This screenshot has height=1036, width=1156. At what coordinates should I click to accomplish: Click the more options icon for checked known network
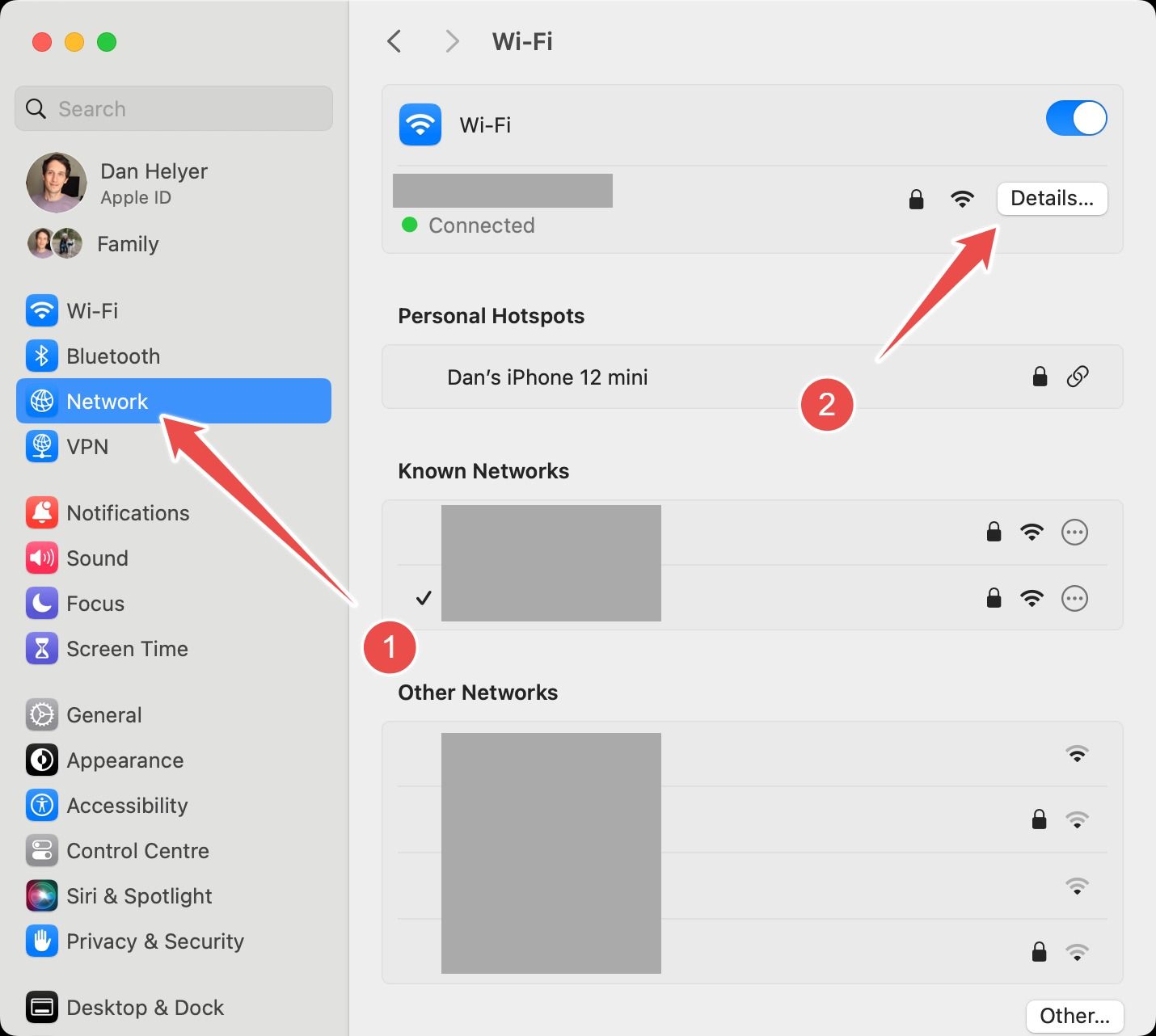[1074, 598]
